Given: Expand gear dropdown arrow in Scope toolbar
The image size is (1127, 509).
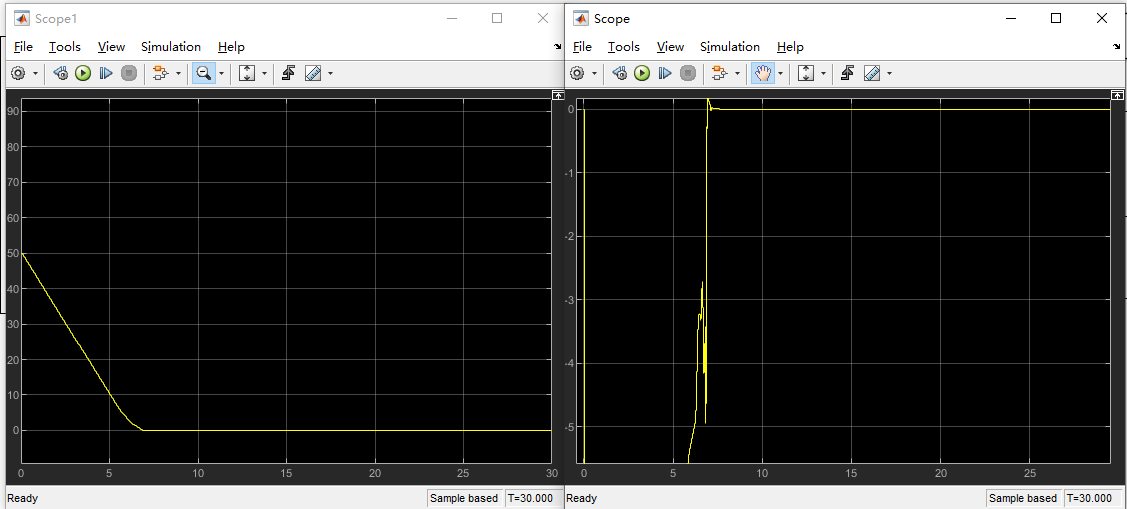Looking at the screenshot, I should pos(594,73).
